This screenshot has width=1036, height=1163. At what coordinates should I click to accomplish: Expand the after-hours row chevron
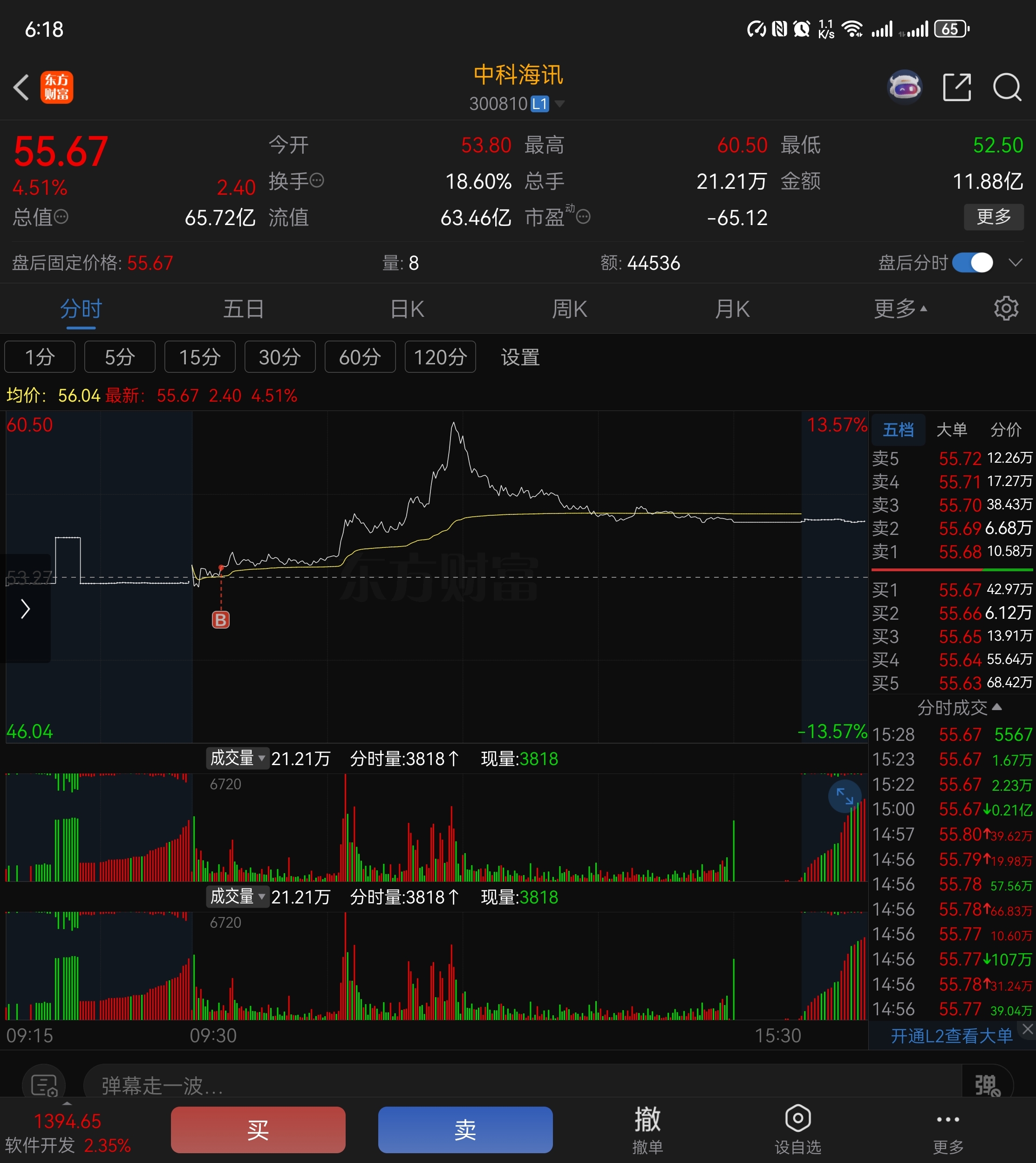click(1015, 262)
